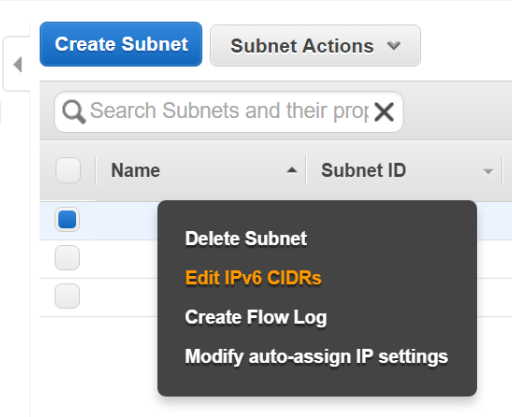The image size is (512, 417).
Task: Open the Subnet Actions dropdown
Action: pyautogui.click(x=315, y=46)
